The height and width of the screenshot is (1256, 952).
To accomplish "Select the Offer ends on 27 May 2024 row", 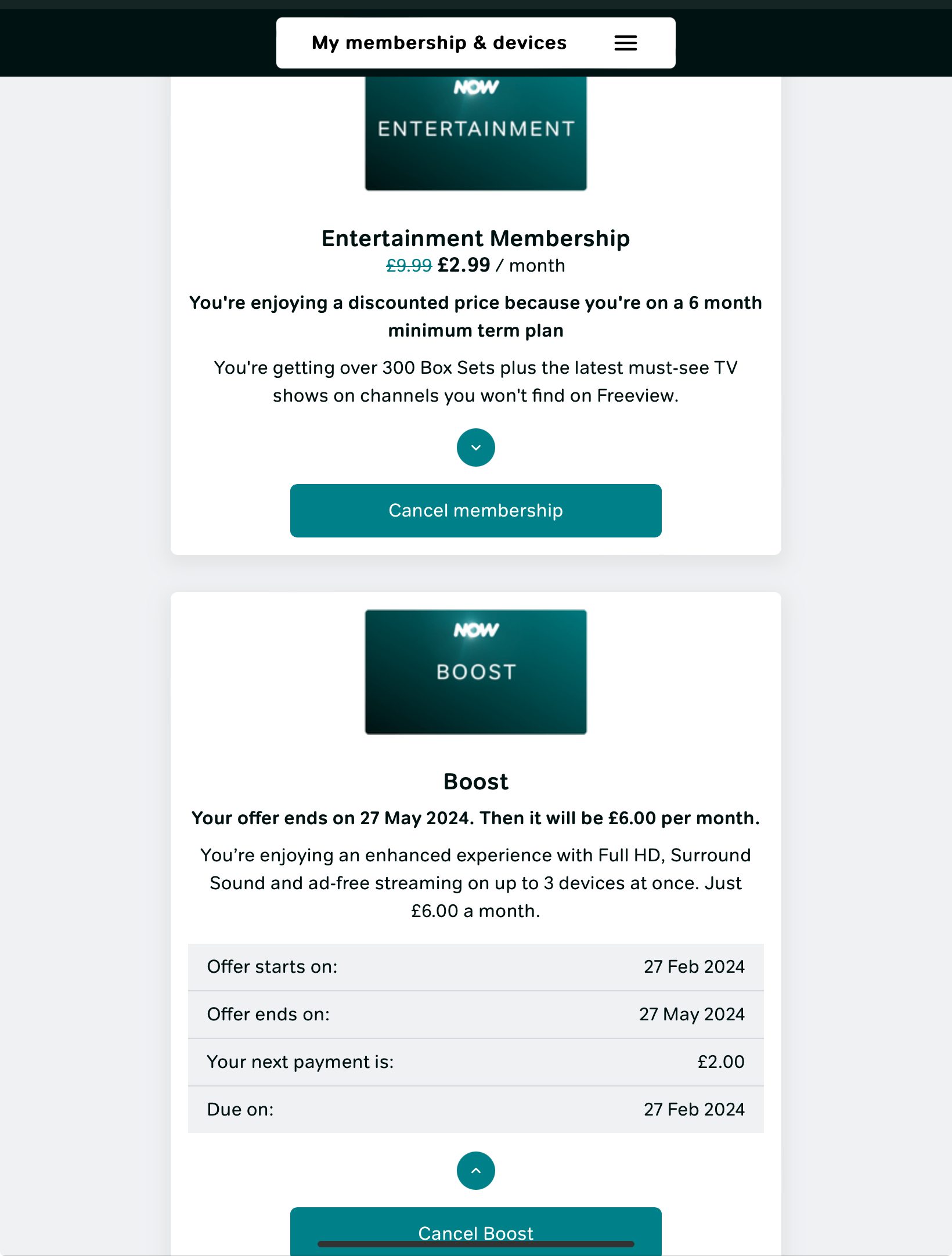I will [475, 1014].
